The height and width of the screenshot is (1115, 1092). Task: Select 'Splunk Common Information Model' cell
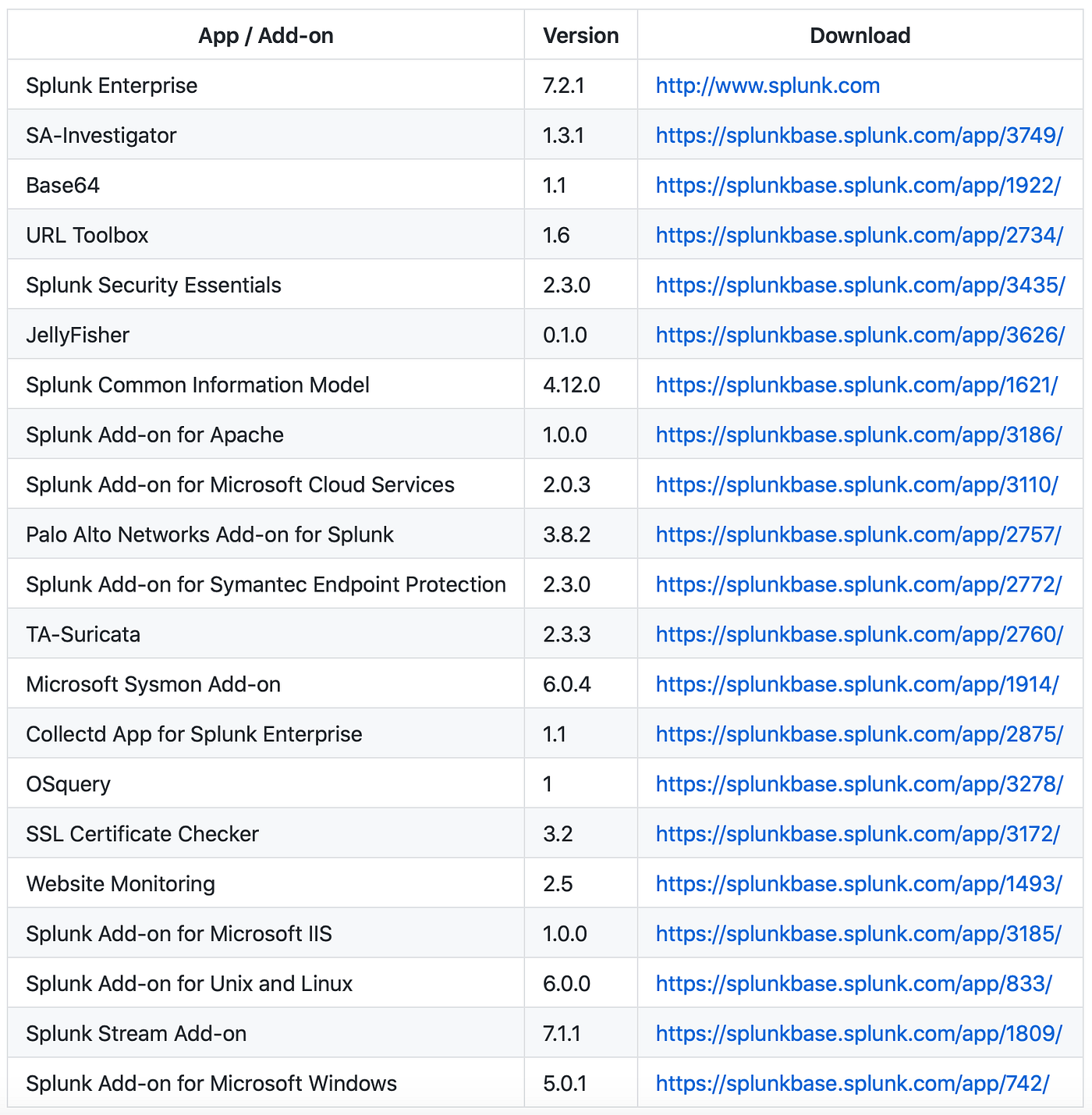[266, 385]
